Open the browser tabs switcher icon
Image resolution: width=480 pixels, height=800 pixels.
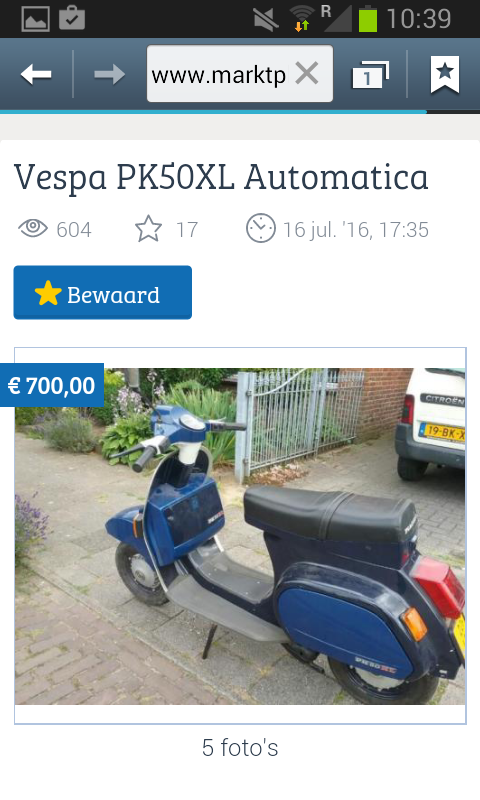(370, 74)
